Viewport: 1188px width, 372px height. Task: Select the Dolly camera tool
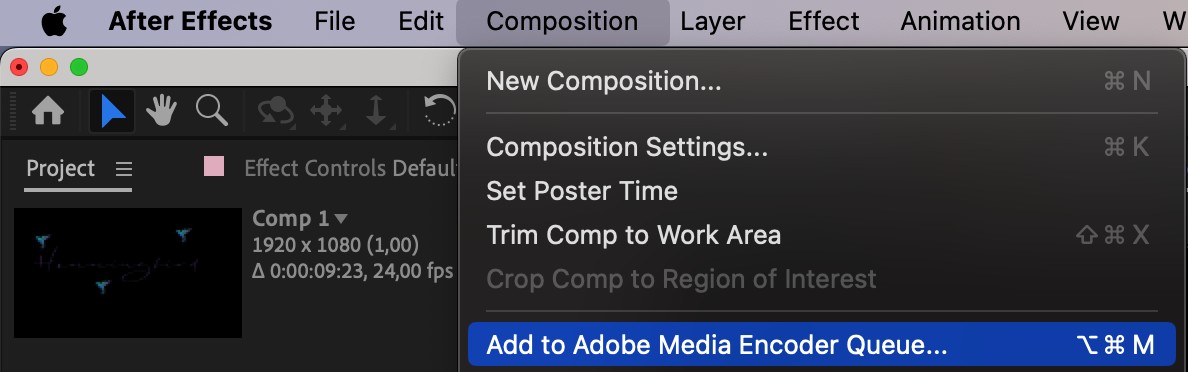click(377, 111)
